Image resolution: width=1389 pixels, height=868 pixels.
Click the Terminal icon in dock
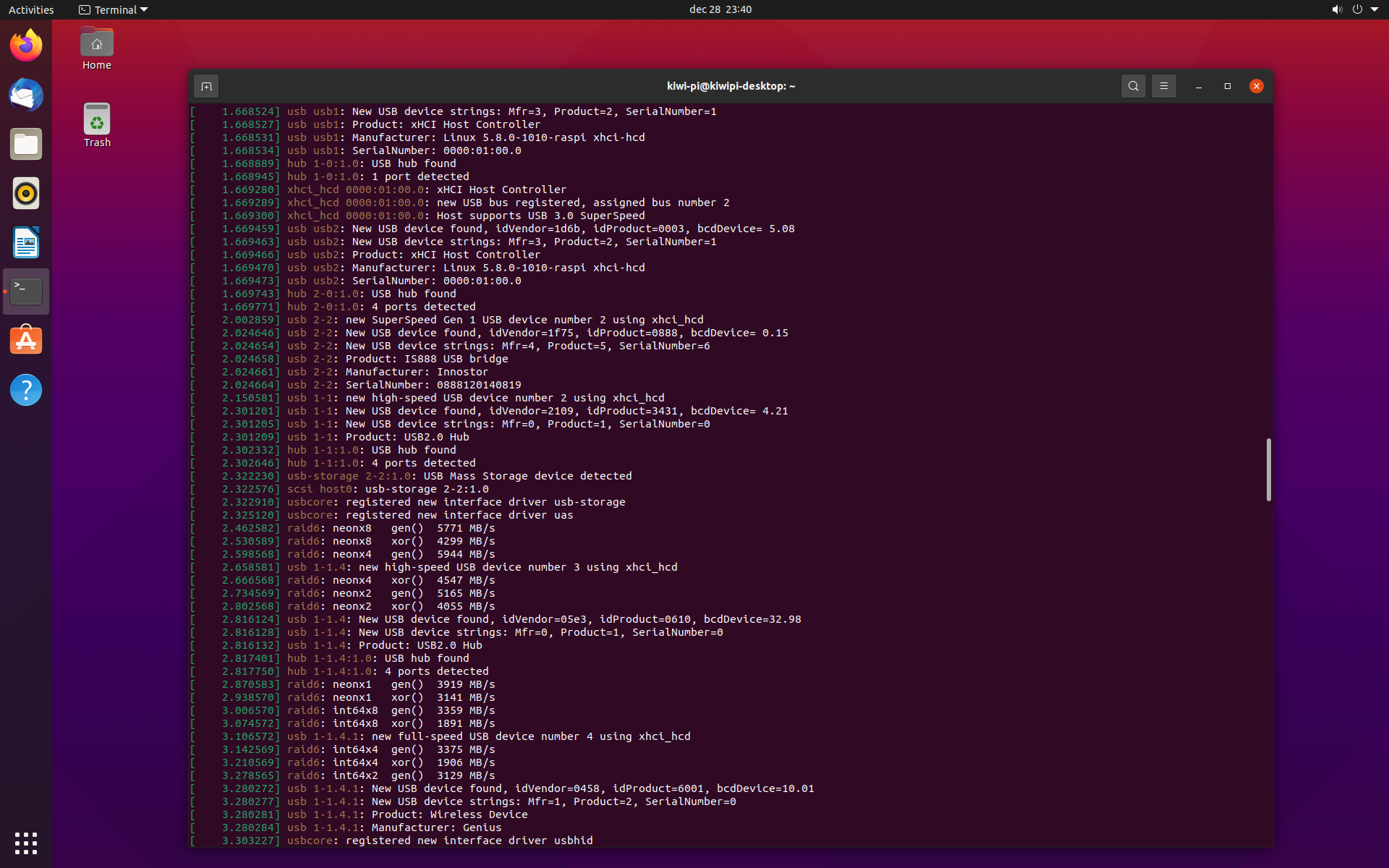point(26,292)
